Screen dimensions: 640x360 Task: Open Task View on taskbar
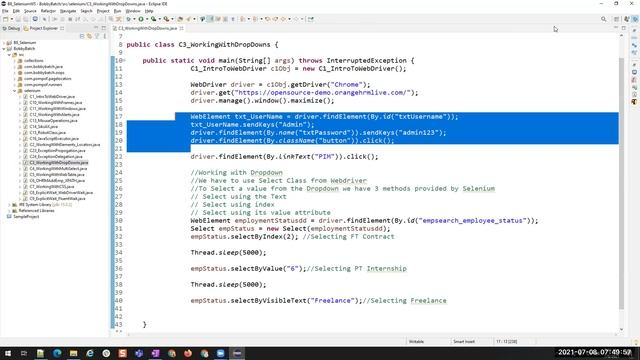pos(24,353)
